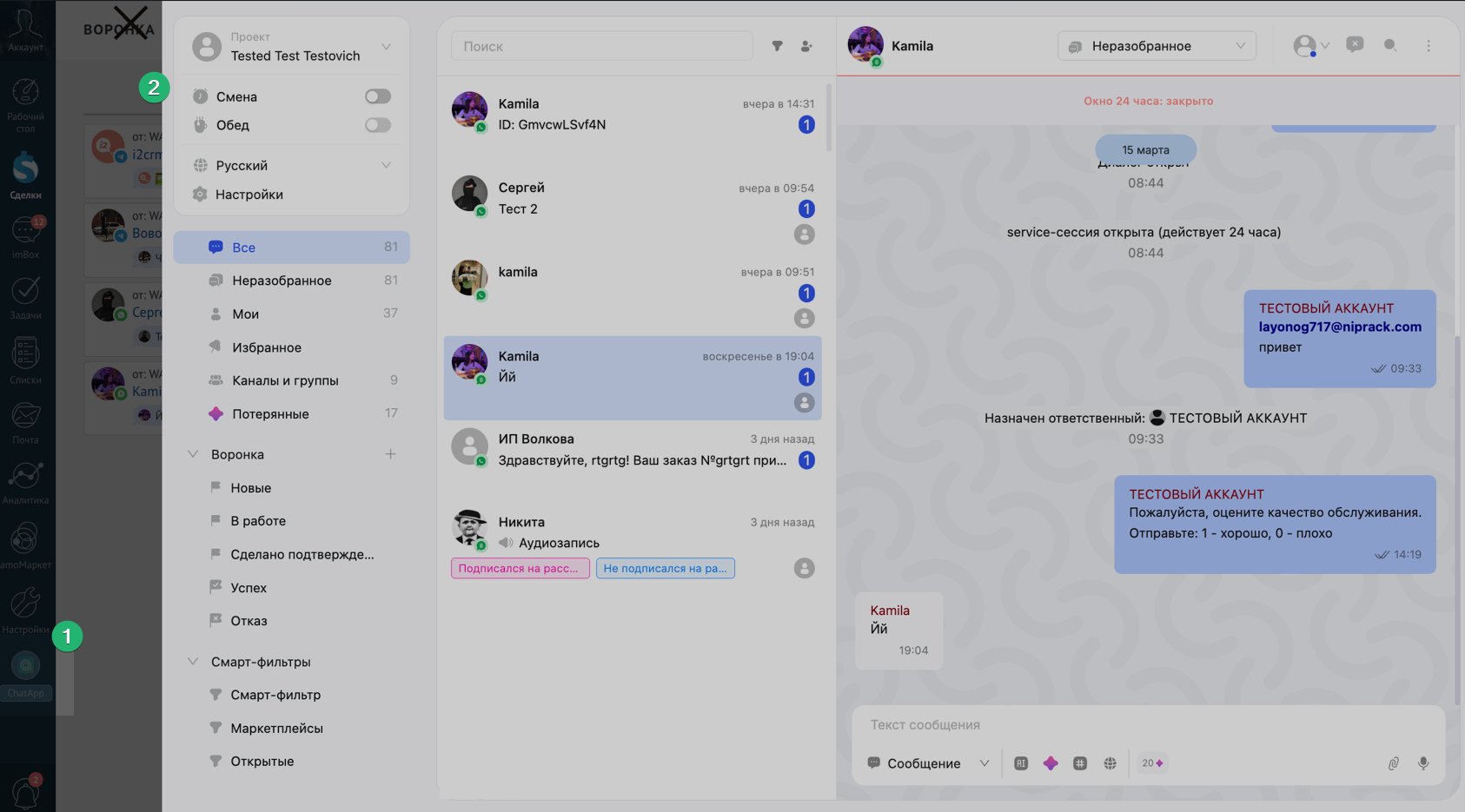Click the paperclip attachment icon

pos(1393,763)
